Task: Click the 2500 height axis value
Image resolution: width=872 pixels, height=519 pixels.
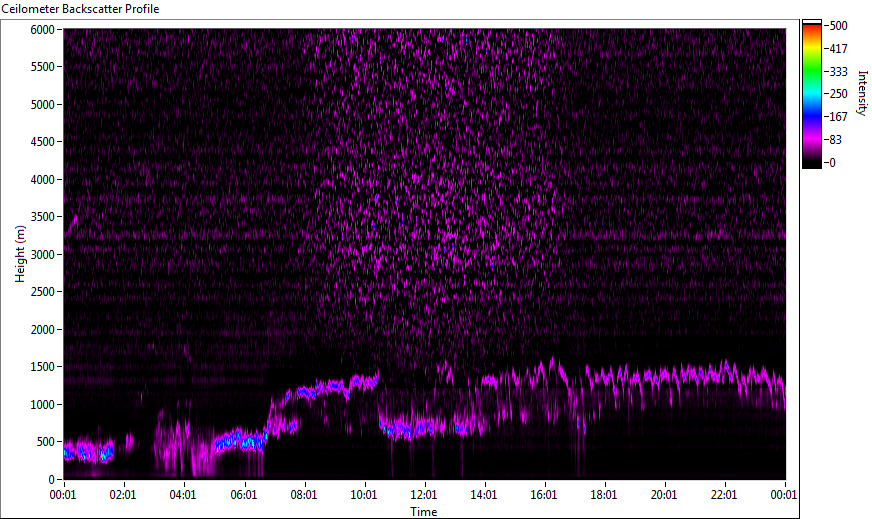Action: point(42,292)
